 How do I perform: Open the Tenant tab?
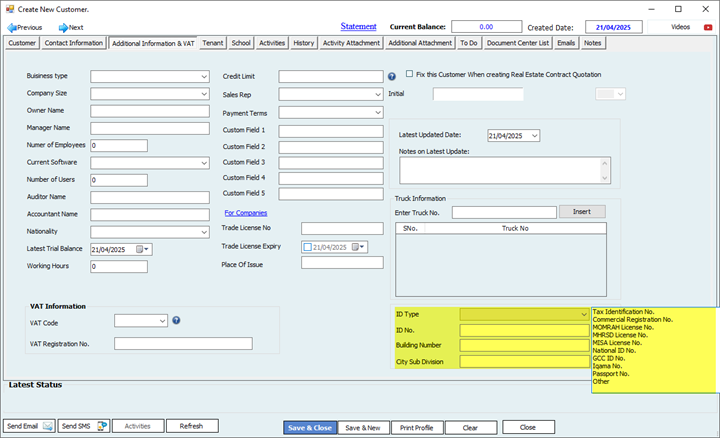(x=213, y=43)
